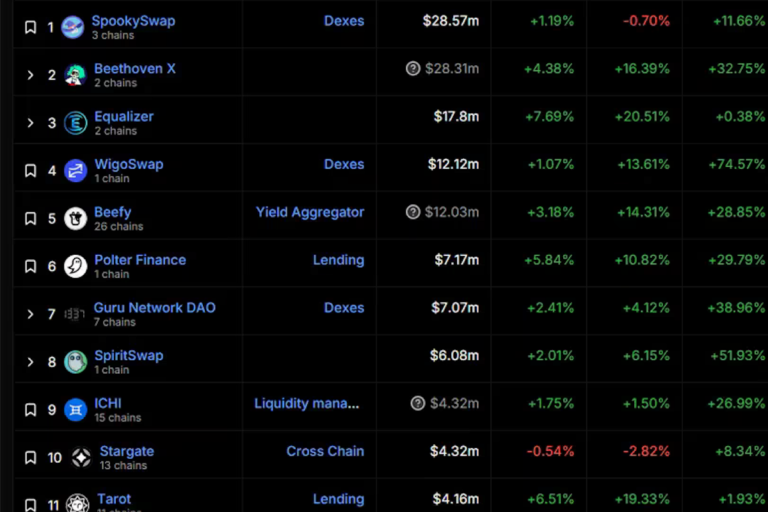768x512 pixels.
Task: Open the Yield Aggregator category link
Action: (310, 212)
